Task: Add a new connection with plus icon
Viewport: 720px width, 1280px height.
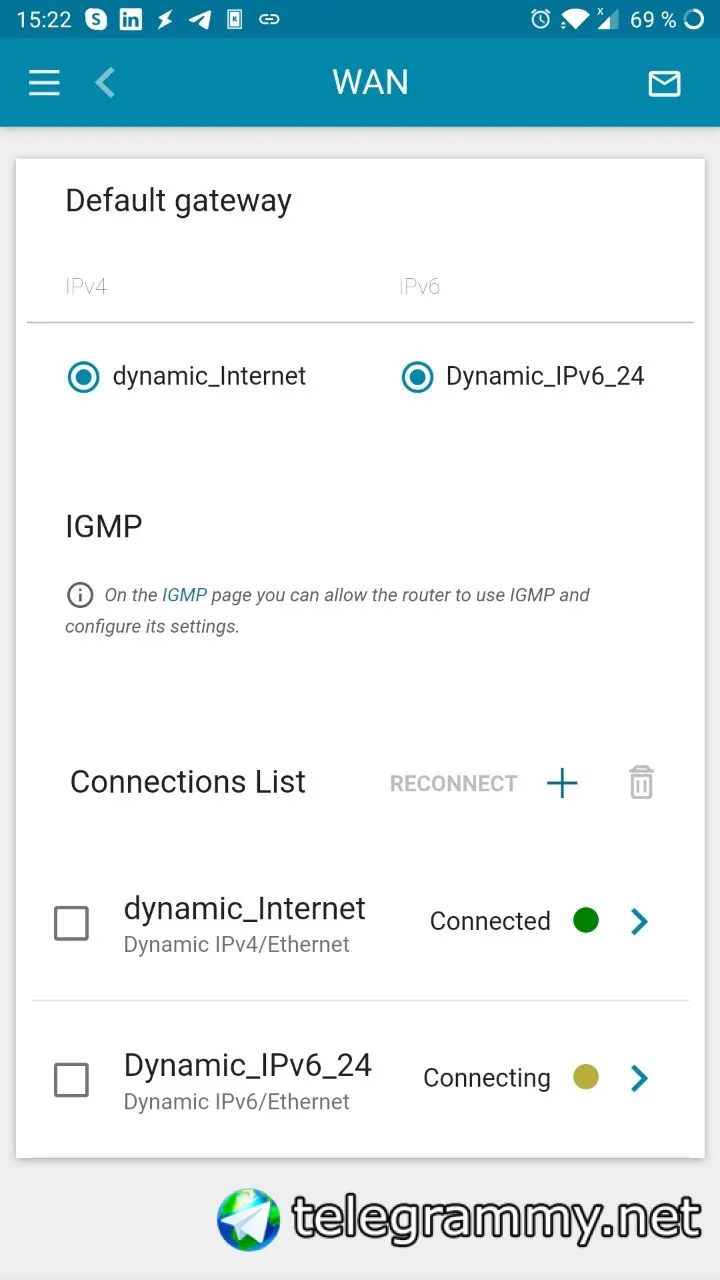Action: 562,783
